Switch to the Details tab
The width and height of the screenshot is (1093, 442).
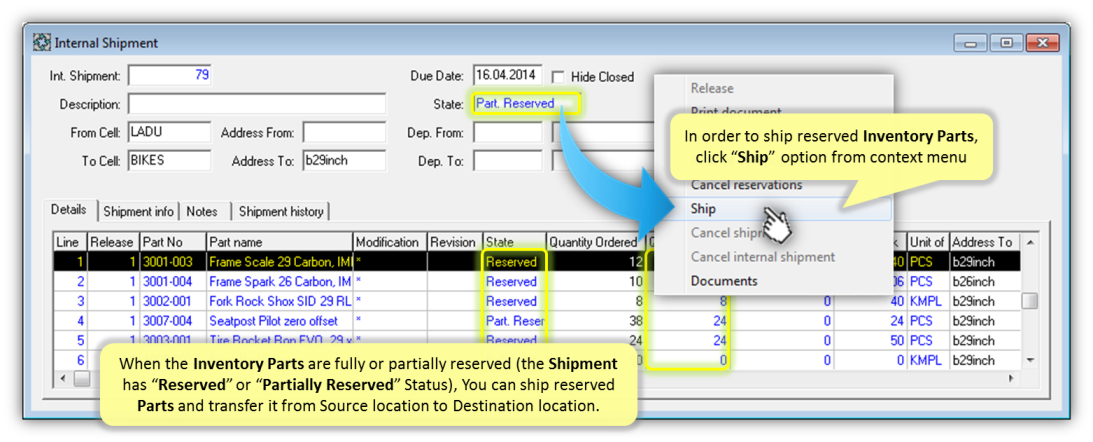click(69, 210)
